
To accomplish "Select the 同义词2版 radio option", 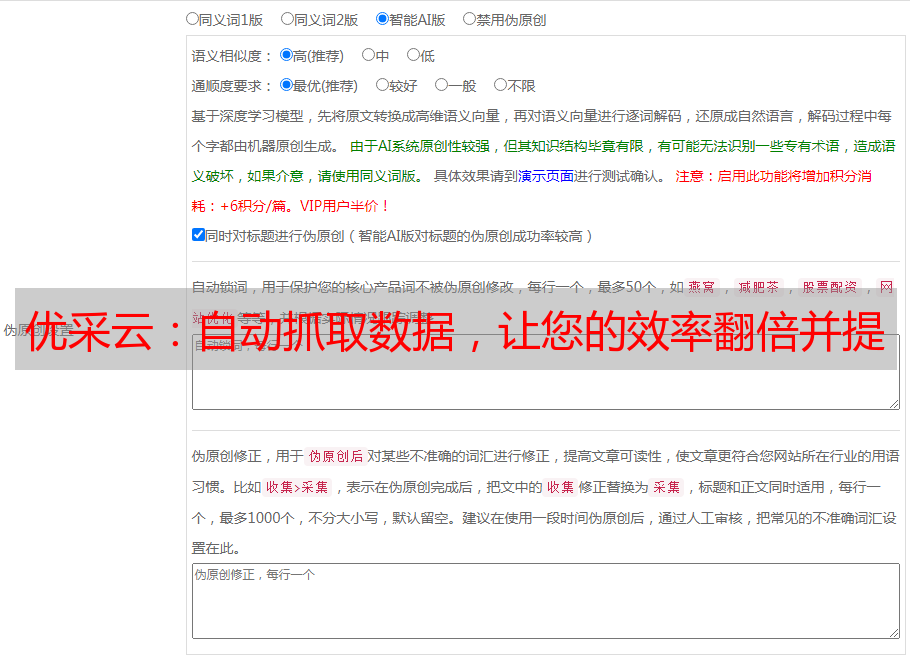I will tap(287, 19).
